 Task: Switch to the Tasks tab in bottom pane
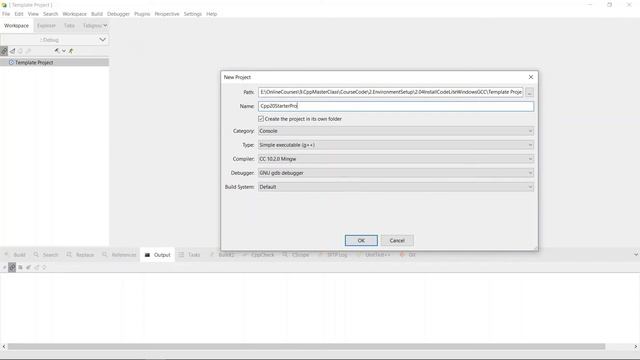click(189, 255)
